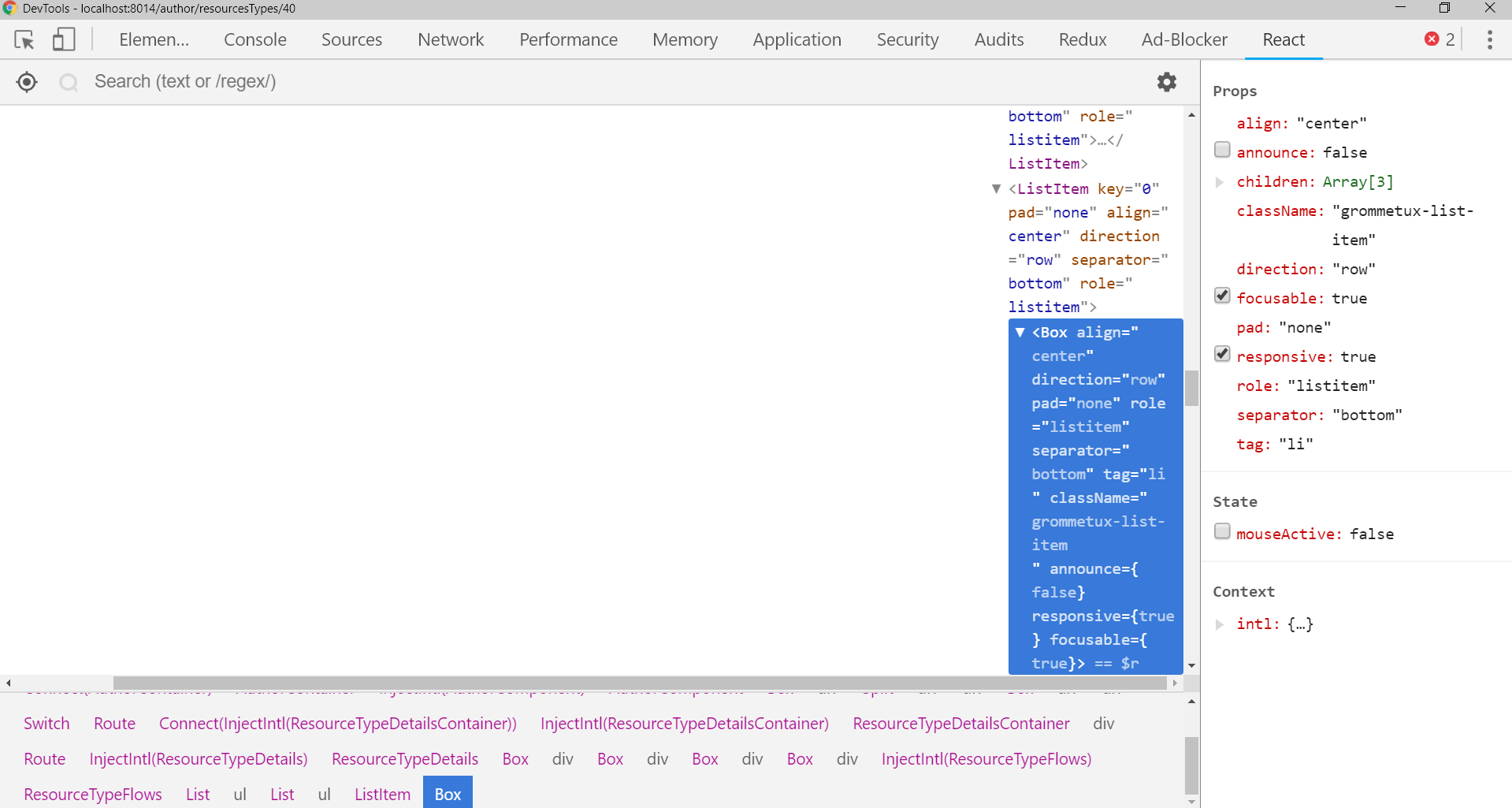Image resolution: width=1512 pixels, height=808 pixels.
Task: Select the React tab
Action: pyautogui.click(x=1284, y=39)
